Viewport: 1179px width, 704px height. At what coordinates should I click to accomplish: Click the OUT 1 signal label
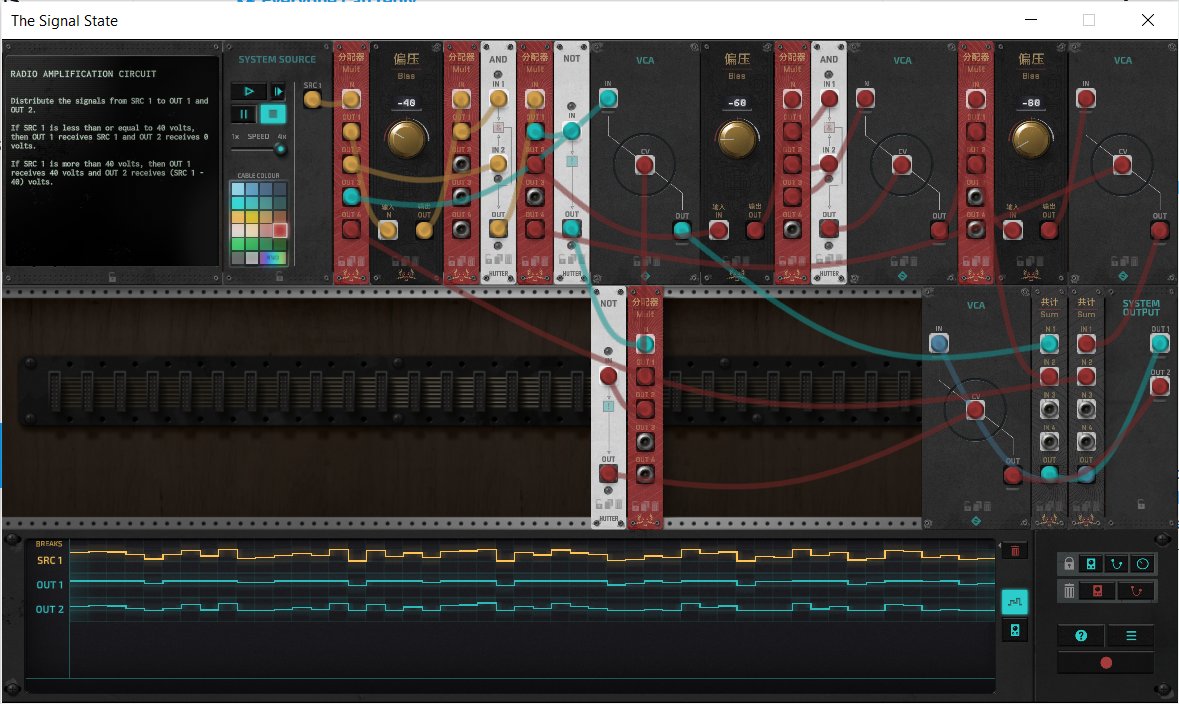tap(50, 584)
